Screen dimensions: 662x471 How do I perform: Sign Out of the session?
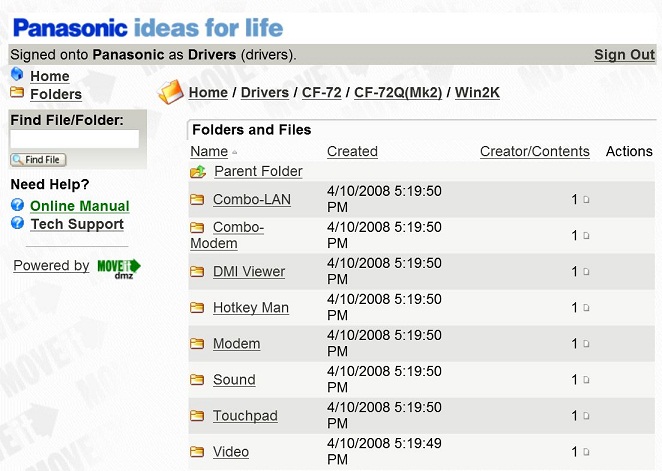624,54
